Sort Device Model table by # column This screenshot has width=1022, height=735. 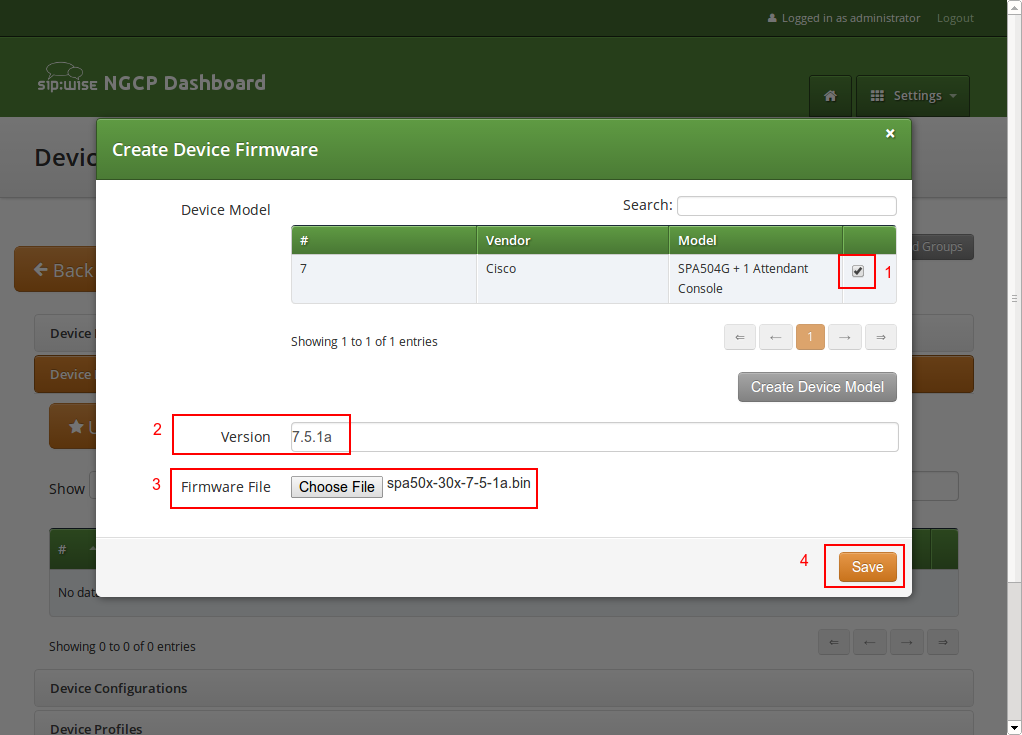point(384,240)
